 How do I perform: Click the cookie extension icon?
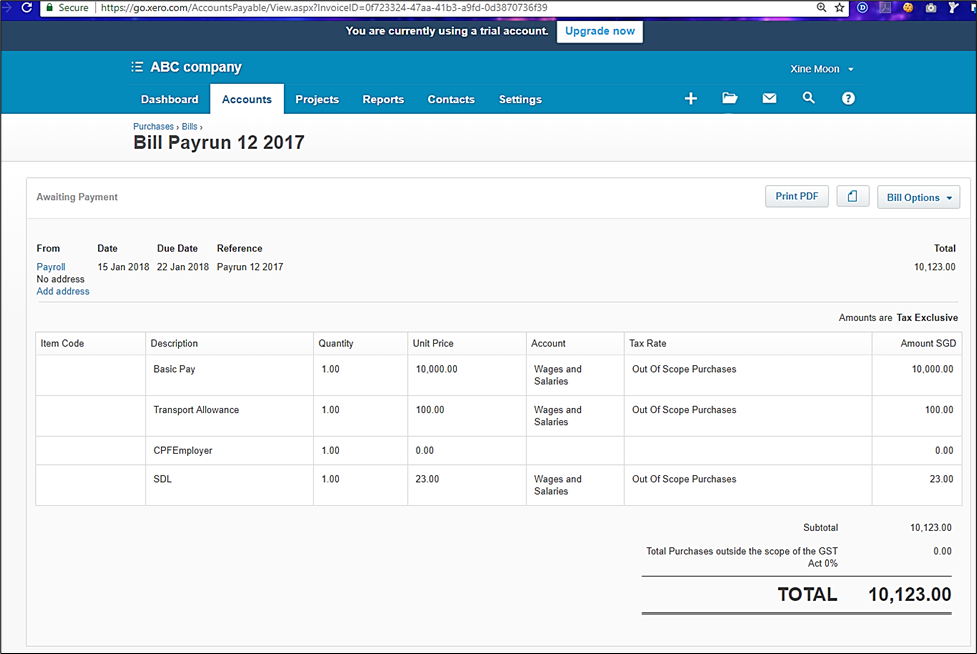(908, 7)
